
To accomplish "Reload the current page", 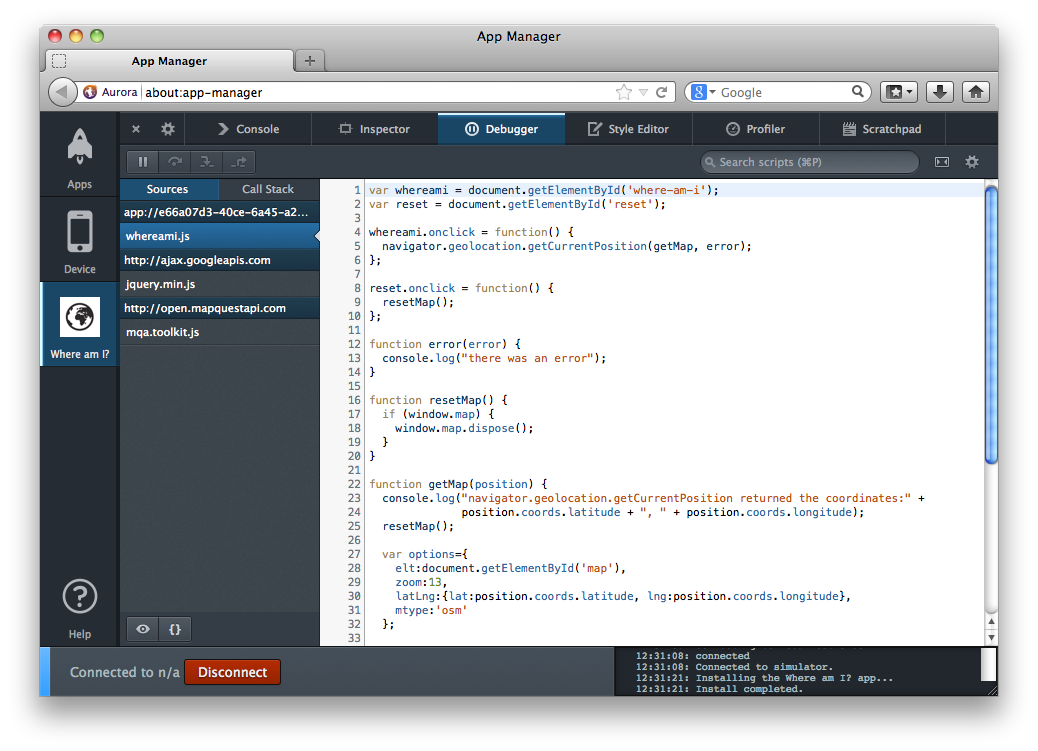I will (x=661, y=92).
